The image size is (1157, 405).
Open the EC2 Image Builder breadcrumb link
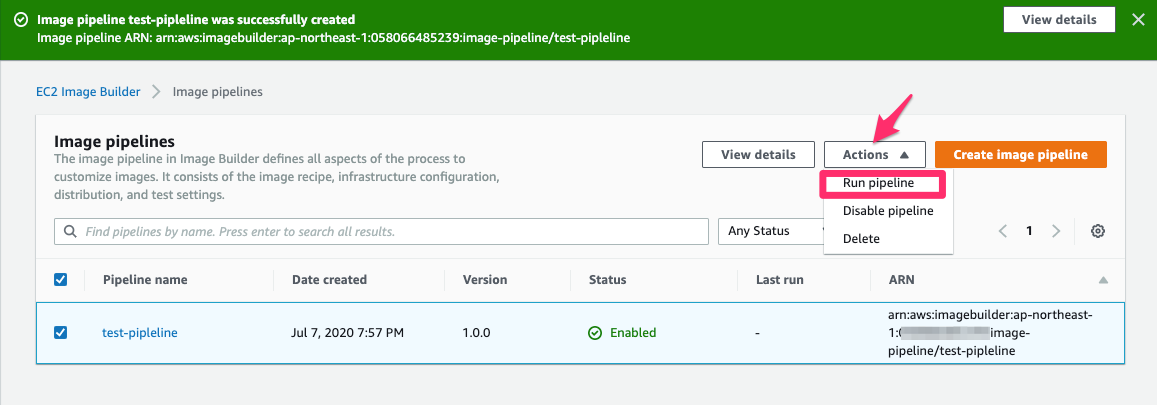[88, 92]
